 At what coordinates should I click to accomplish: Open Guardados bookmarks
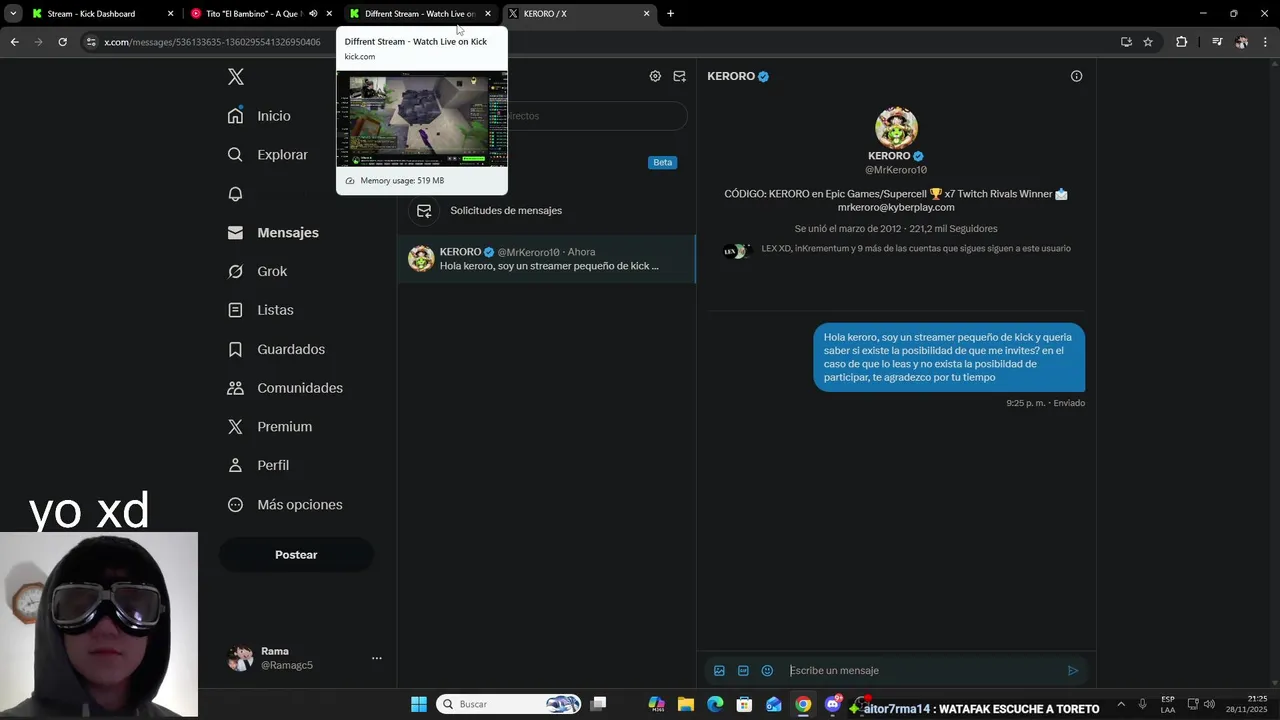click(276, 349)
